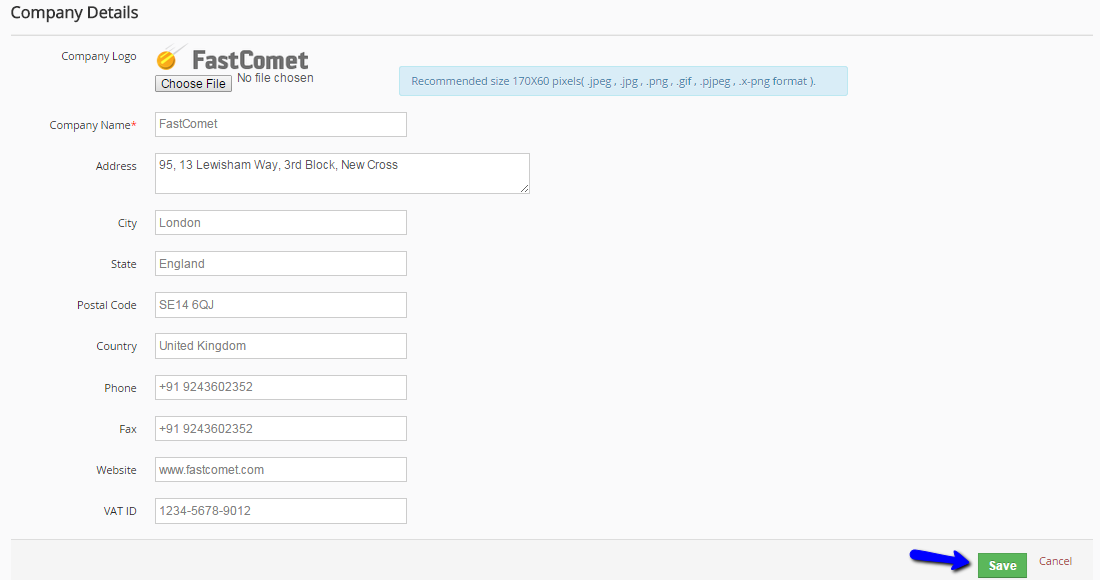Click the City label text

pos(127,223)
